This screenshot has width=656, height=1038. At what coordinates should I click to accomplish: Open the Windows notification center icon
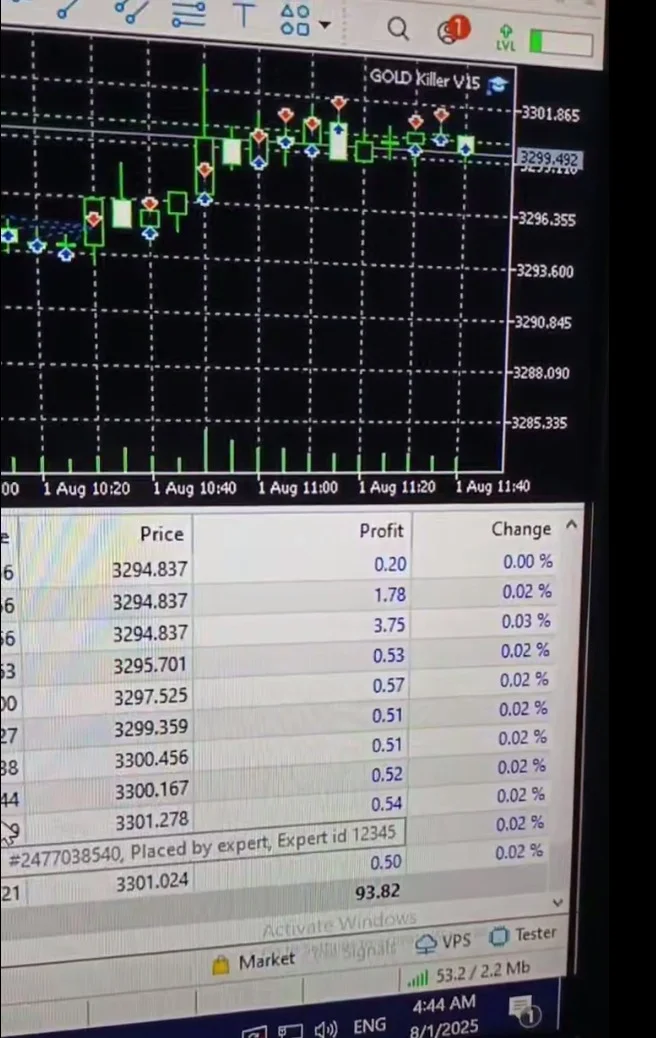tap(524, 1012)
